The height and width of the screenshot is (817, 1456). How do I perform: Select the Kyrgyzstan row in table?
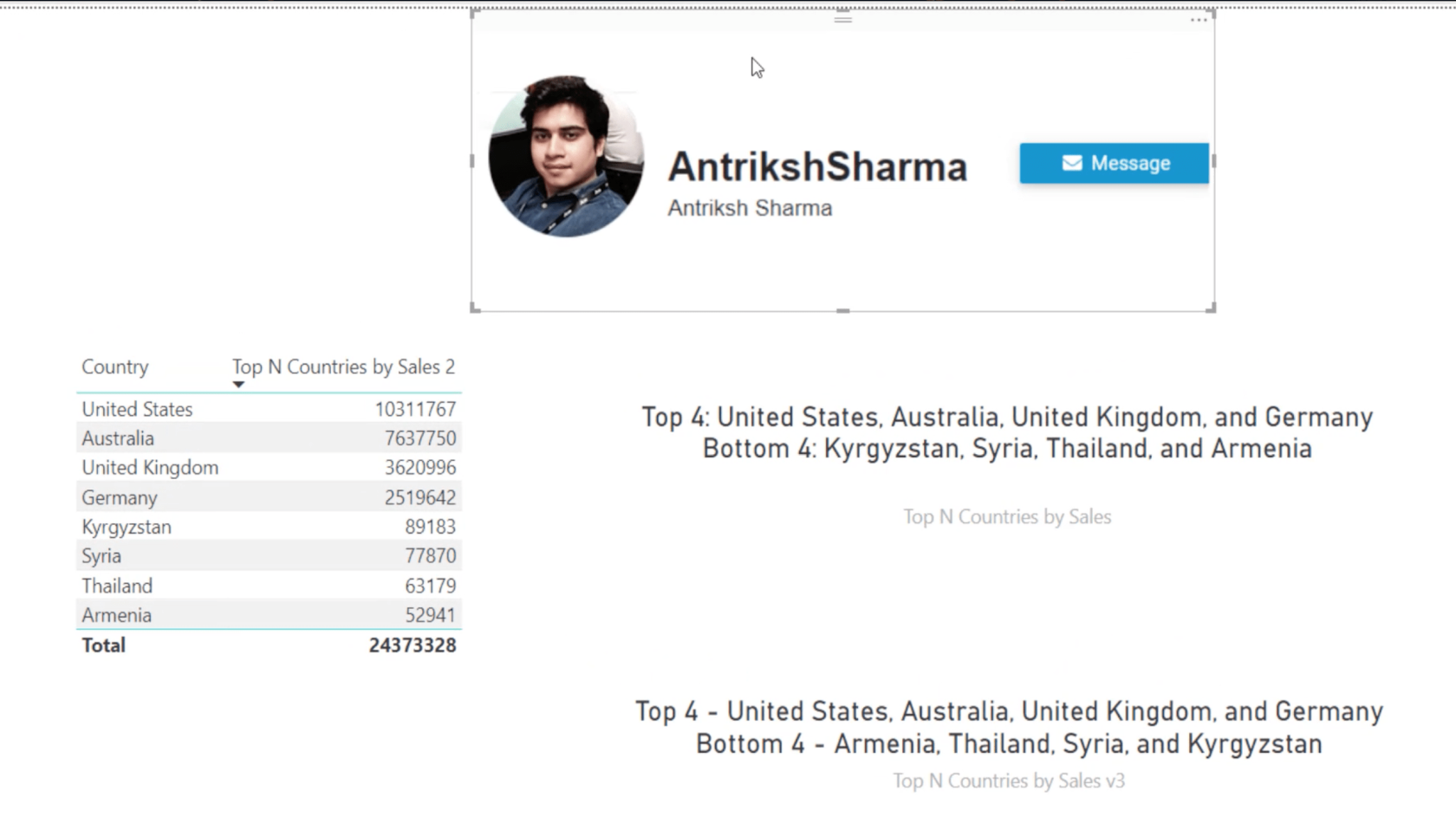click(269, 527)
